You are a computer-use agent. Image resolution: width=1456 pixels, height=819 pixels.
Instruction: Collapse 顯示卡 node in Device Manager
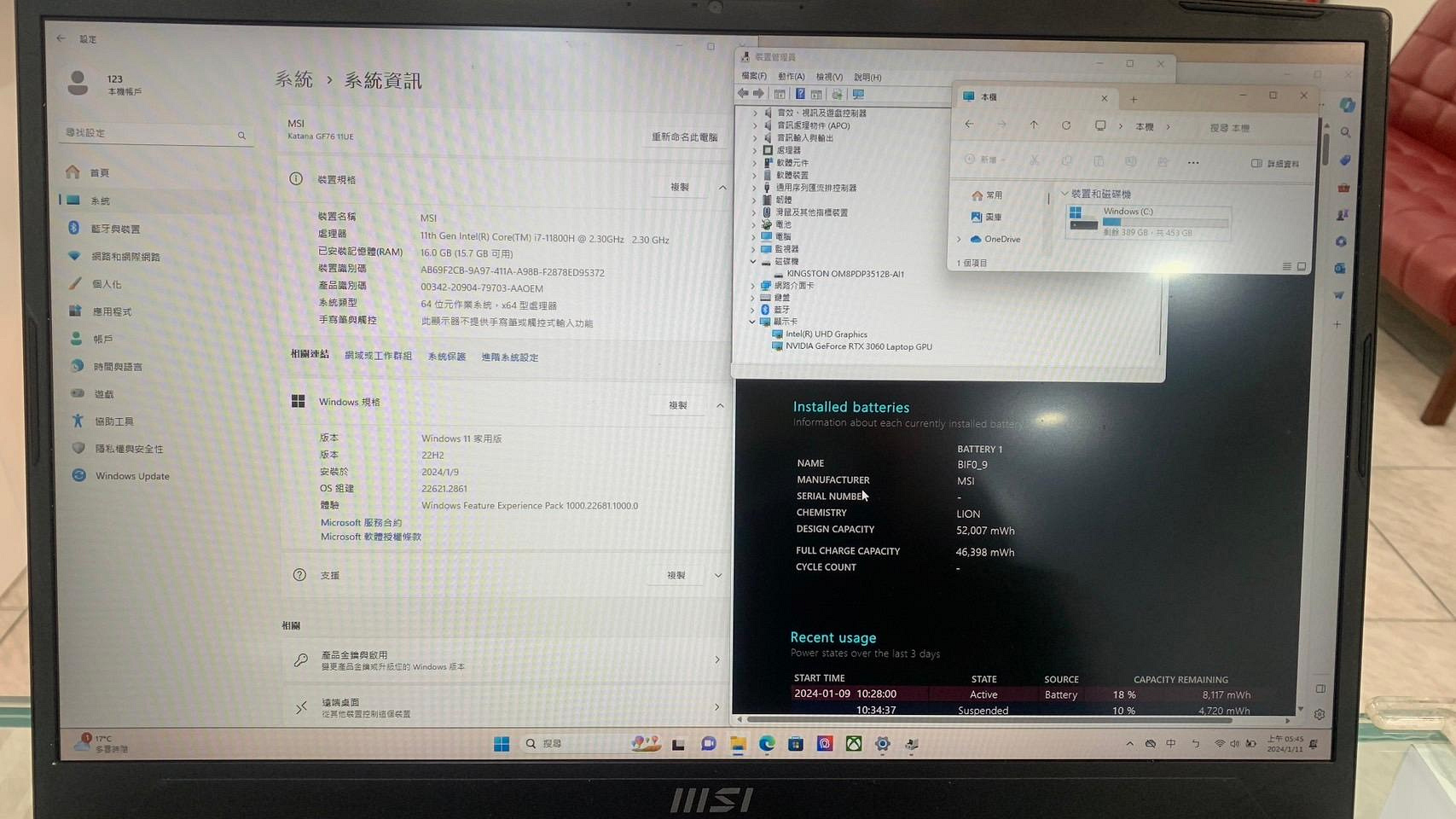click(x=752, y=322)
